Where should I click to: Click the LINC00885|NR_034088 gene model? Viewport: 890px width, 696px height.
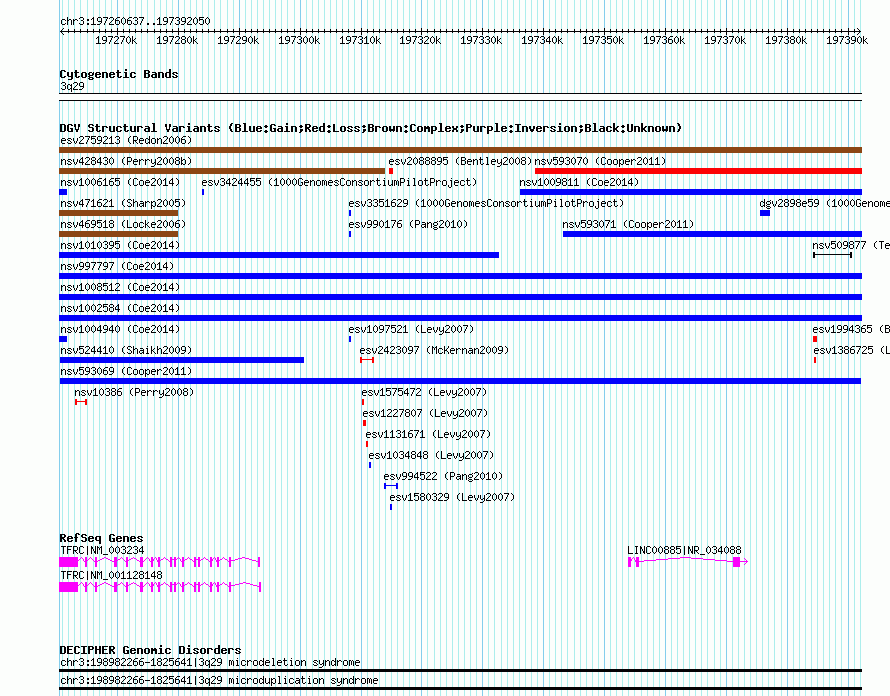(x=688, y=562)
